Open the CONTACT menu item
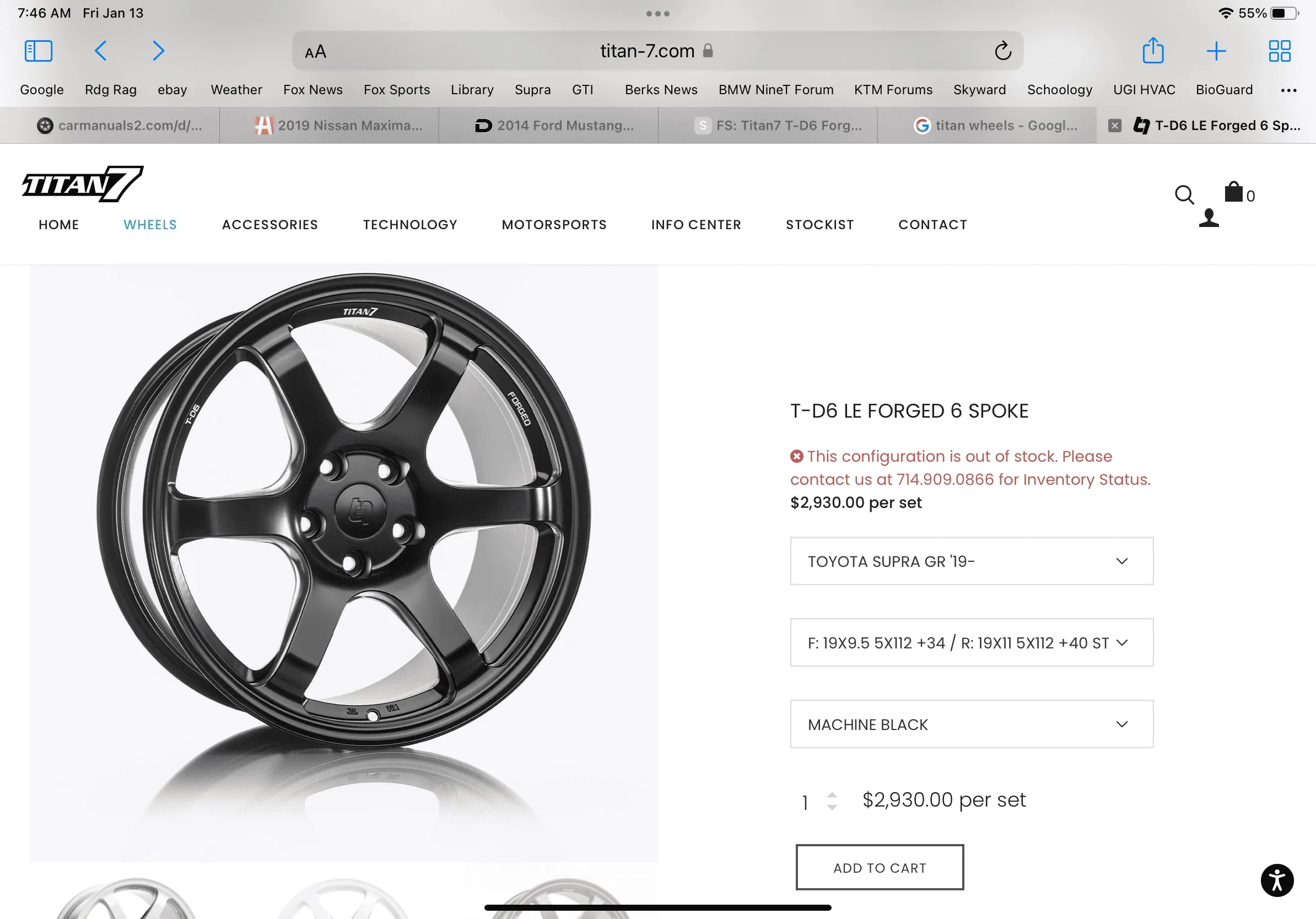This screenshot has width=1316, height=919. (x=932, y=225)
